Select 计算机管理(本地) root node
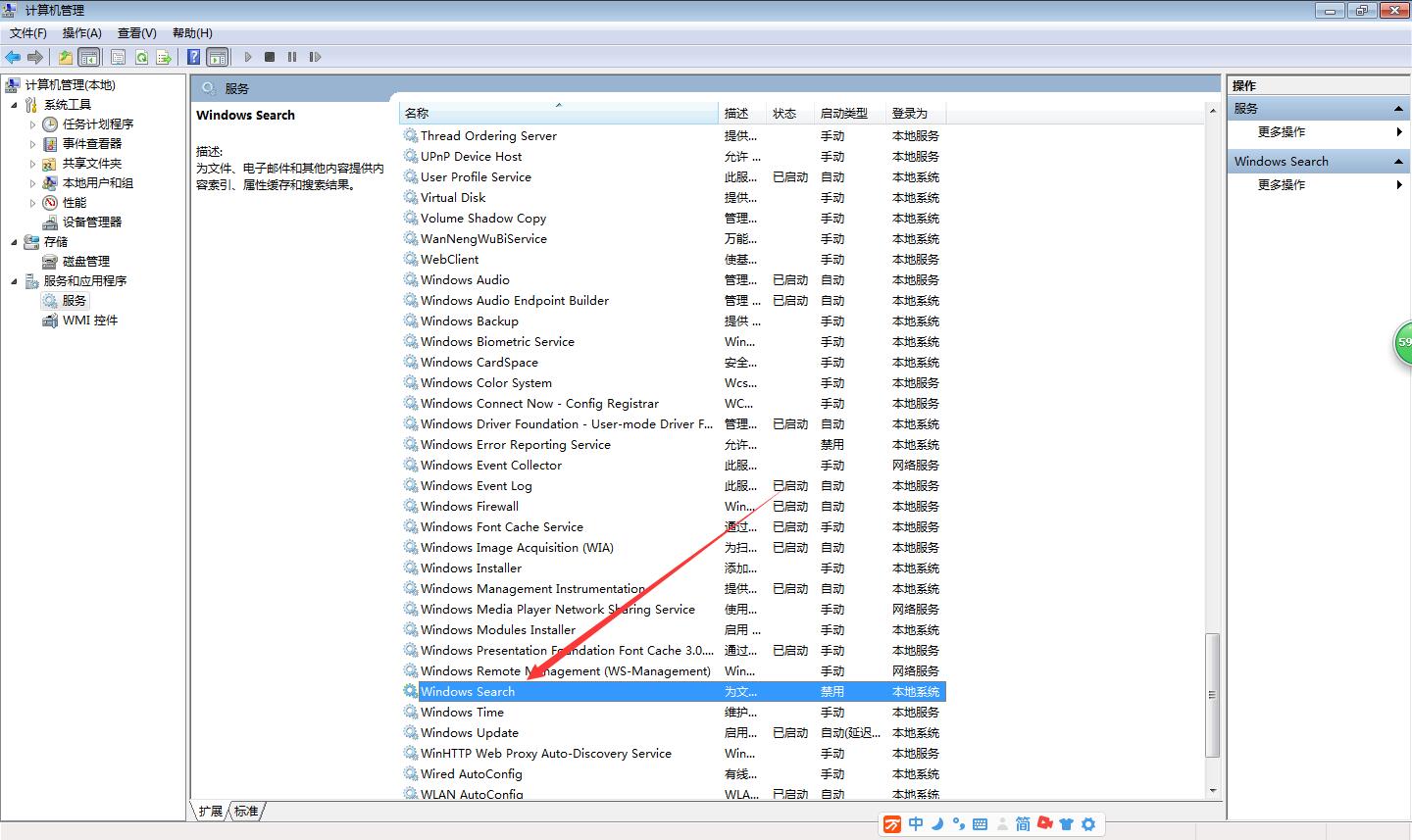The width and height of the screenshot is (1412, 840). [70, 85]
